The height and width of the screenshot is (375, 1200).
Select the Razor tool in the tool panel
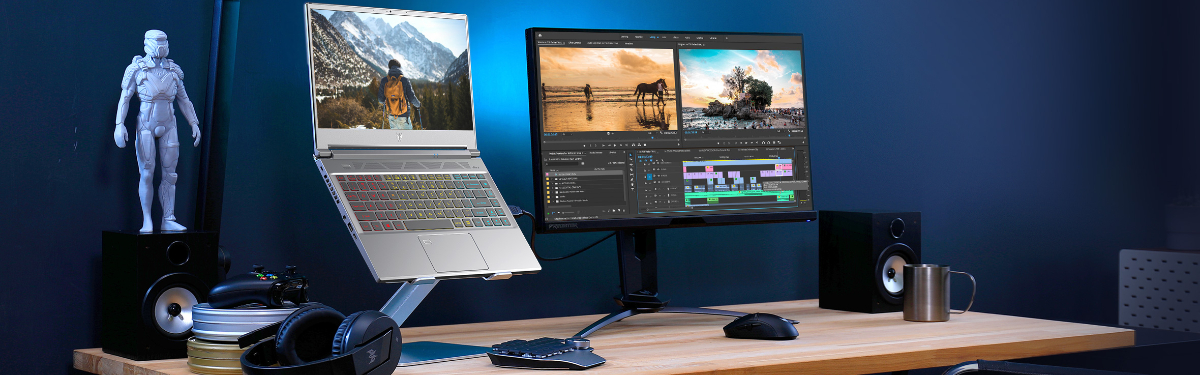coord(631,169)
